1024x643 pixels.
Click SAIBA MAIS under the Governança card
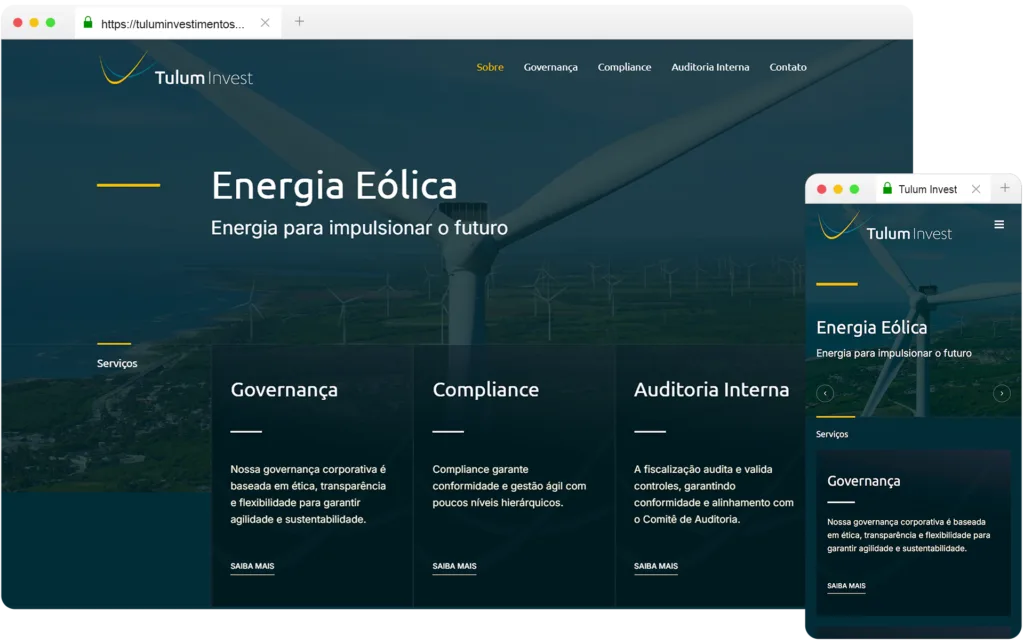click(252, 567)
